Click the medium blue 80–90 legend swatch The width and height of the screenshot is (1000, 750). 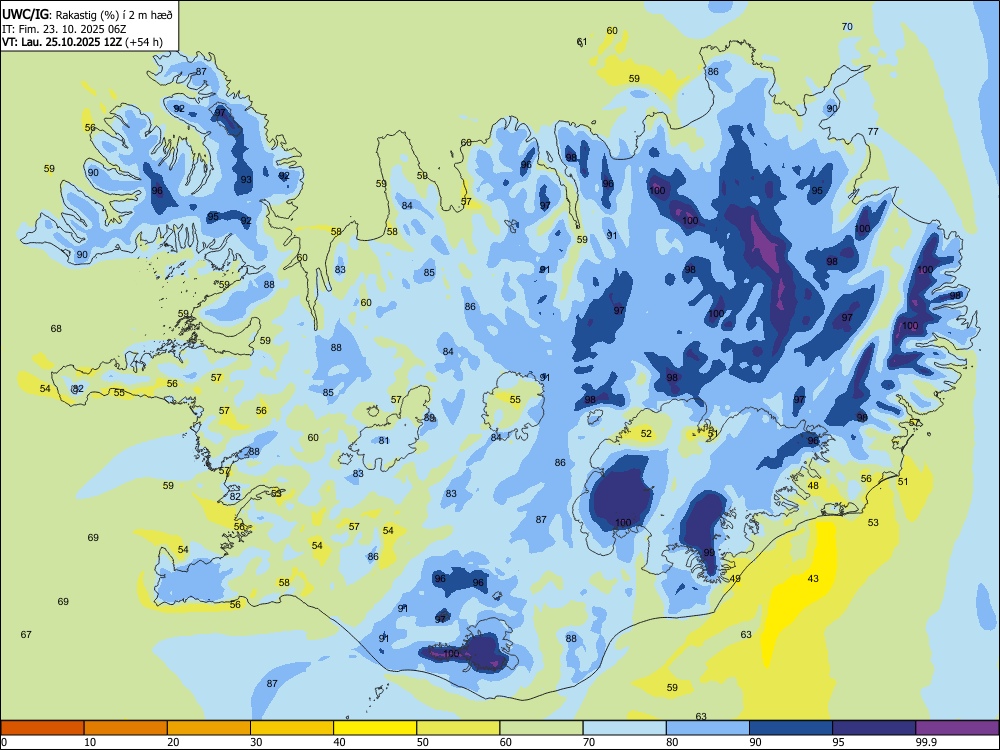pos(707,728)
